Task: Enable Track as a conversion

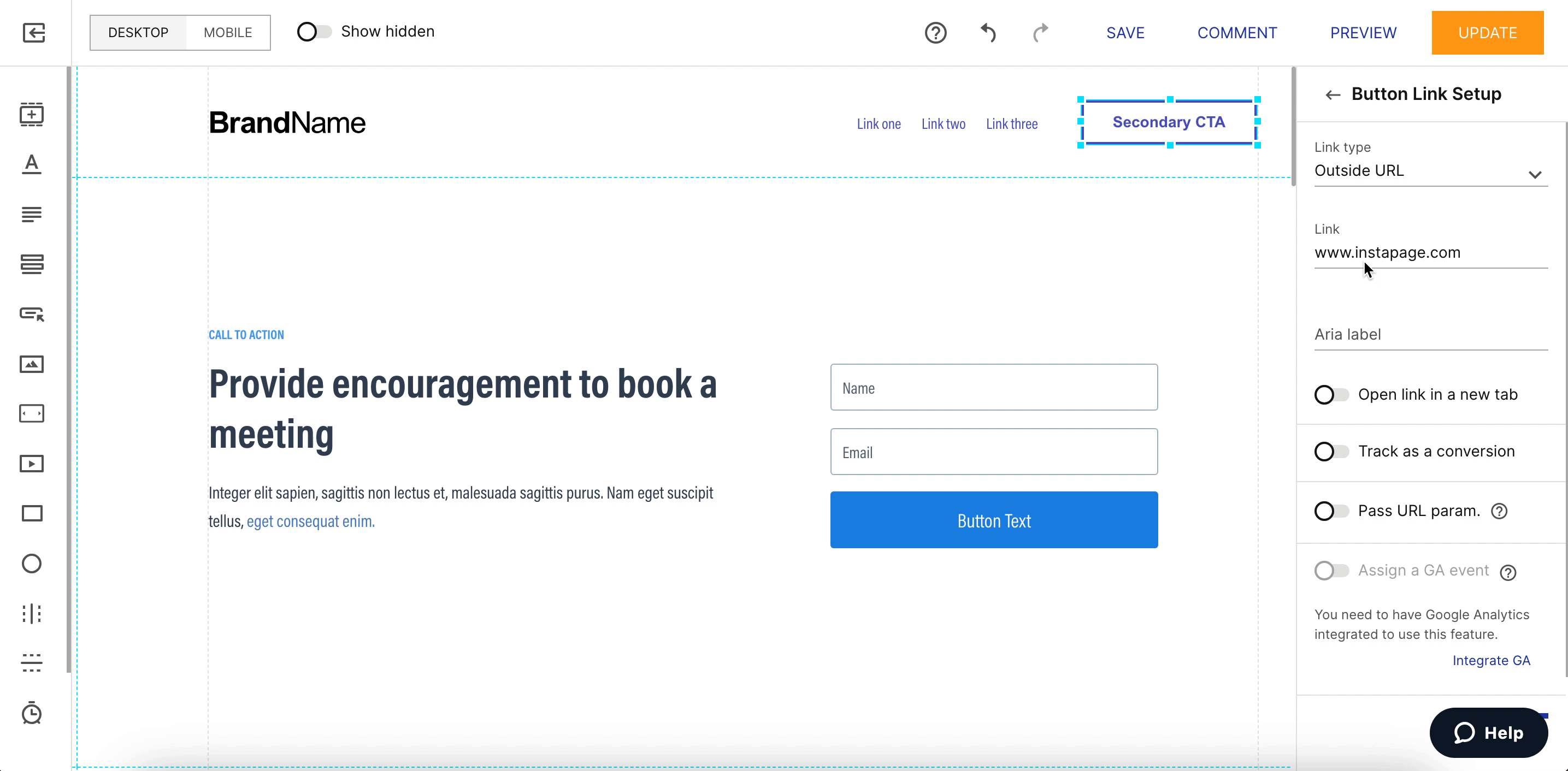Action: 1331,452
